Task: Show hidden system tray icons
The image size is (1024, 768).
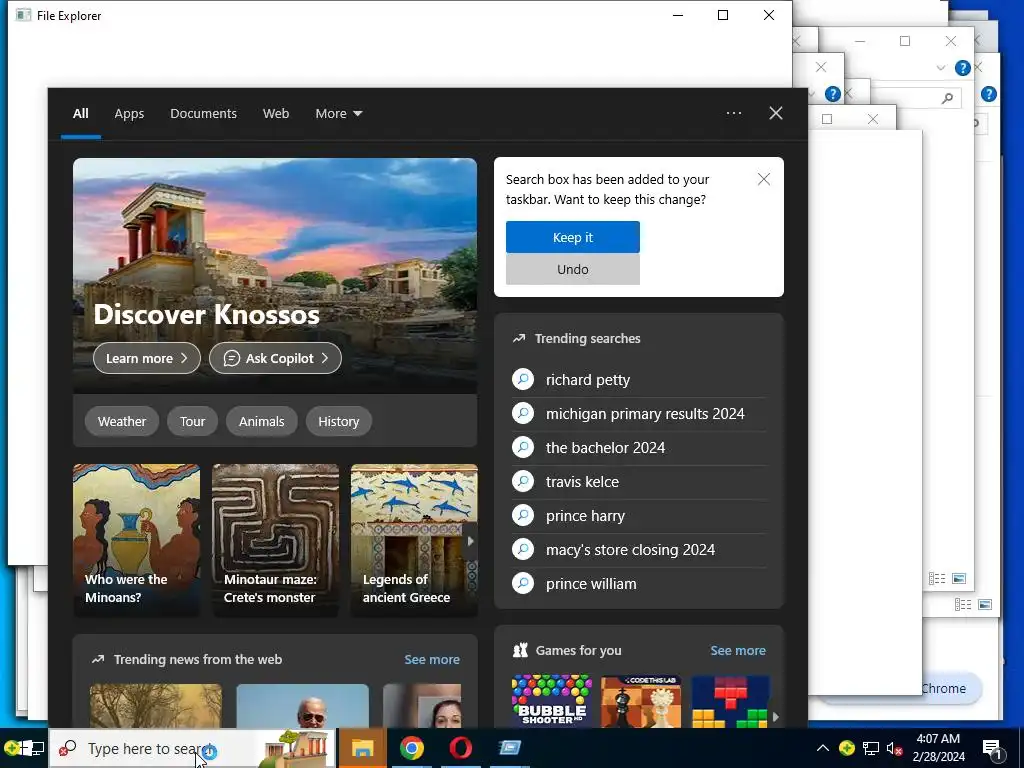Action: (x=823, y=748)
